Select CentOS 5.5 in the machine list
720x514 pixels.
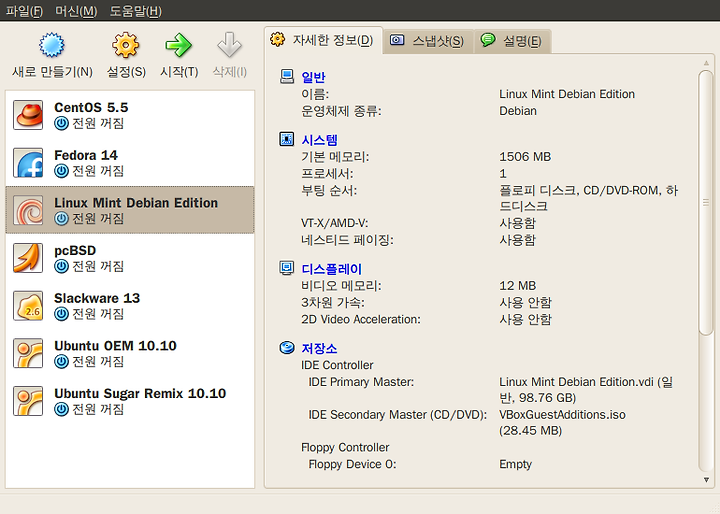pyautogui.click(x=130, y=115)
